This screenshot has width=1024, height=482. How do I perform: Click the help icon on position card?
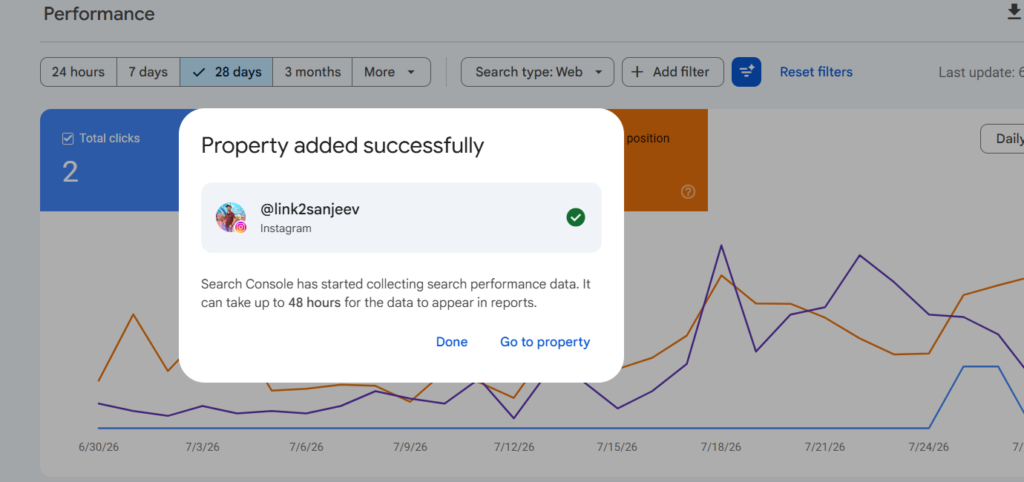688,192
